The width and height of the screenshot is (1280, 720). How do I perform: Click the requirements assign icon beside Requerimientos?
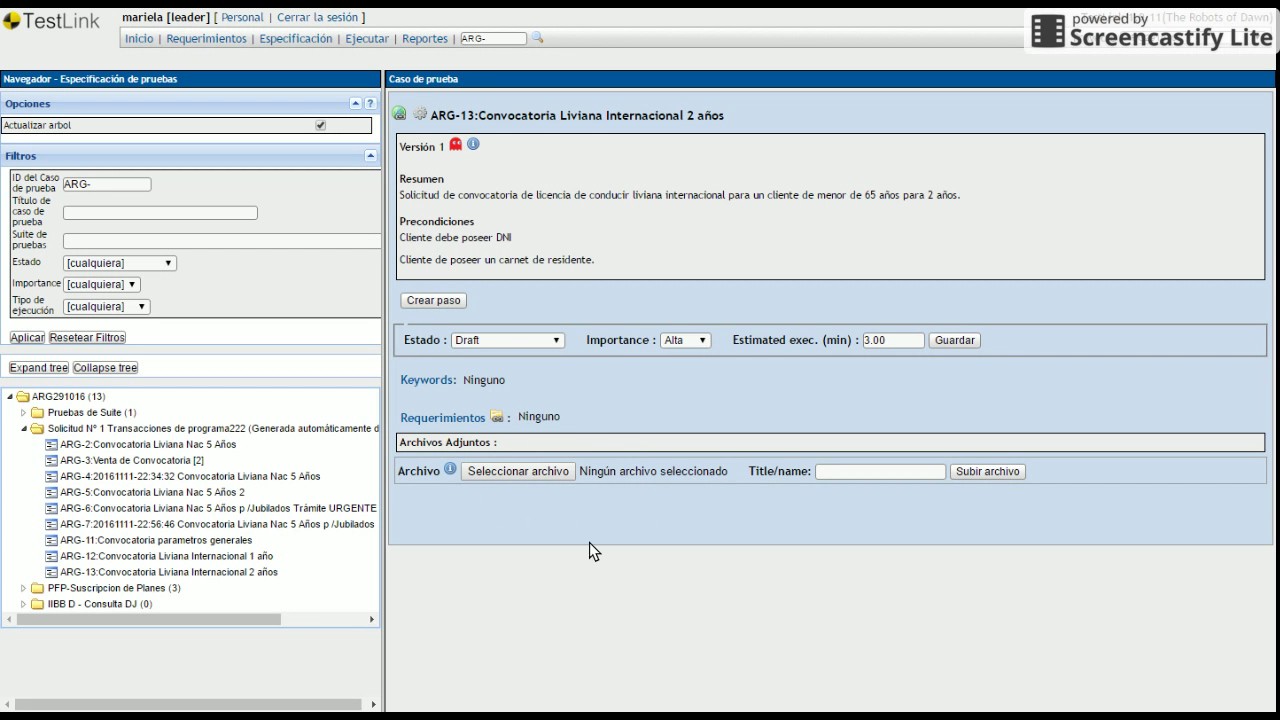click(x=497, y=417)
